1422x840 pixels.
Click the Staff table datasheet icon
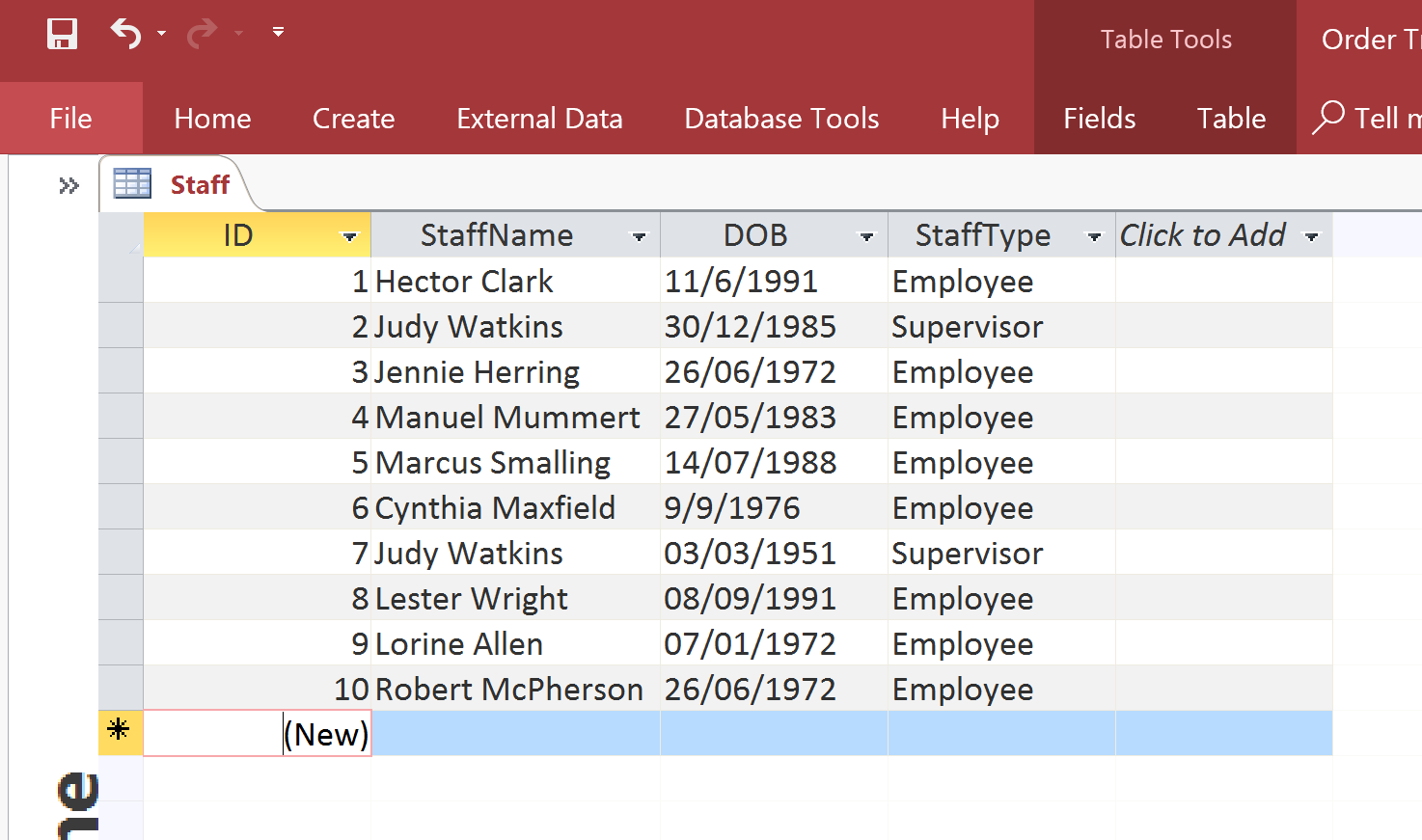(132, 183)
